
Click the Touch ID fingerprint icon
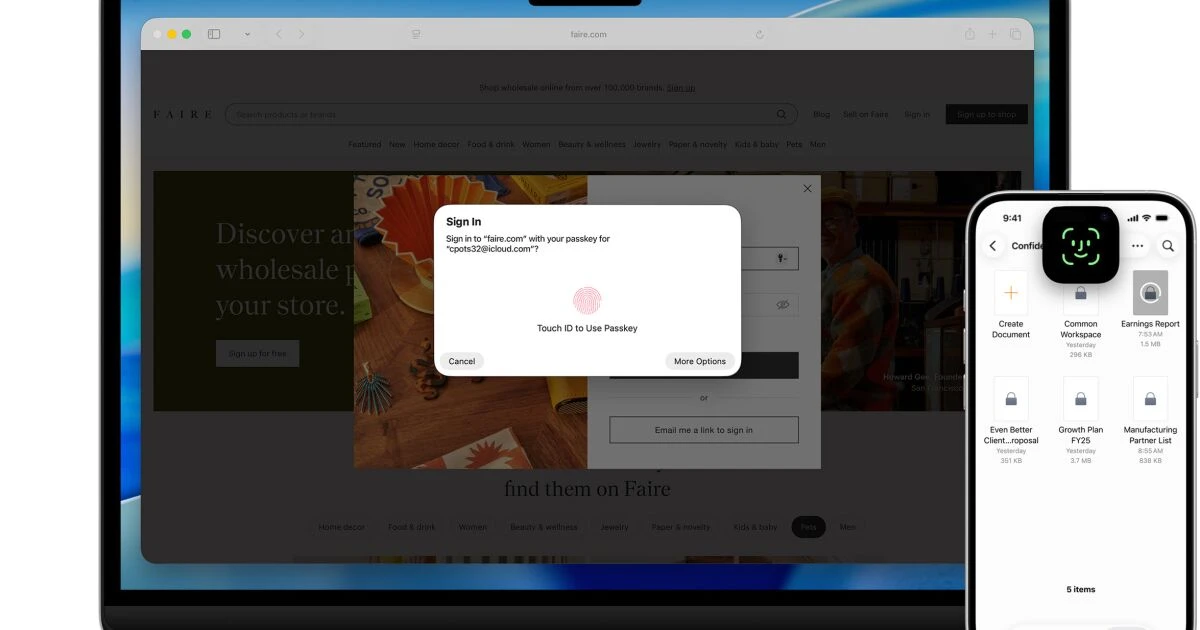587,301
